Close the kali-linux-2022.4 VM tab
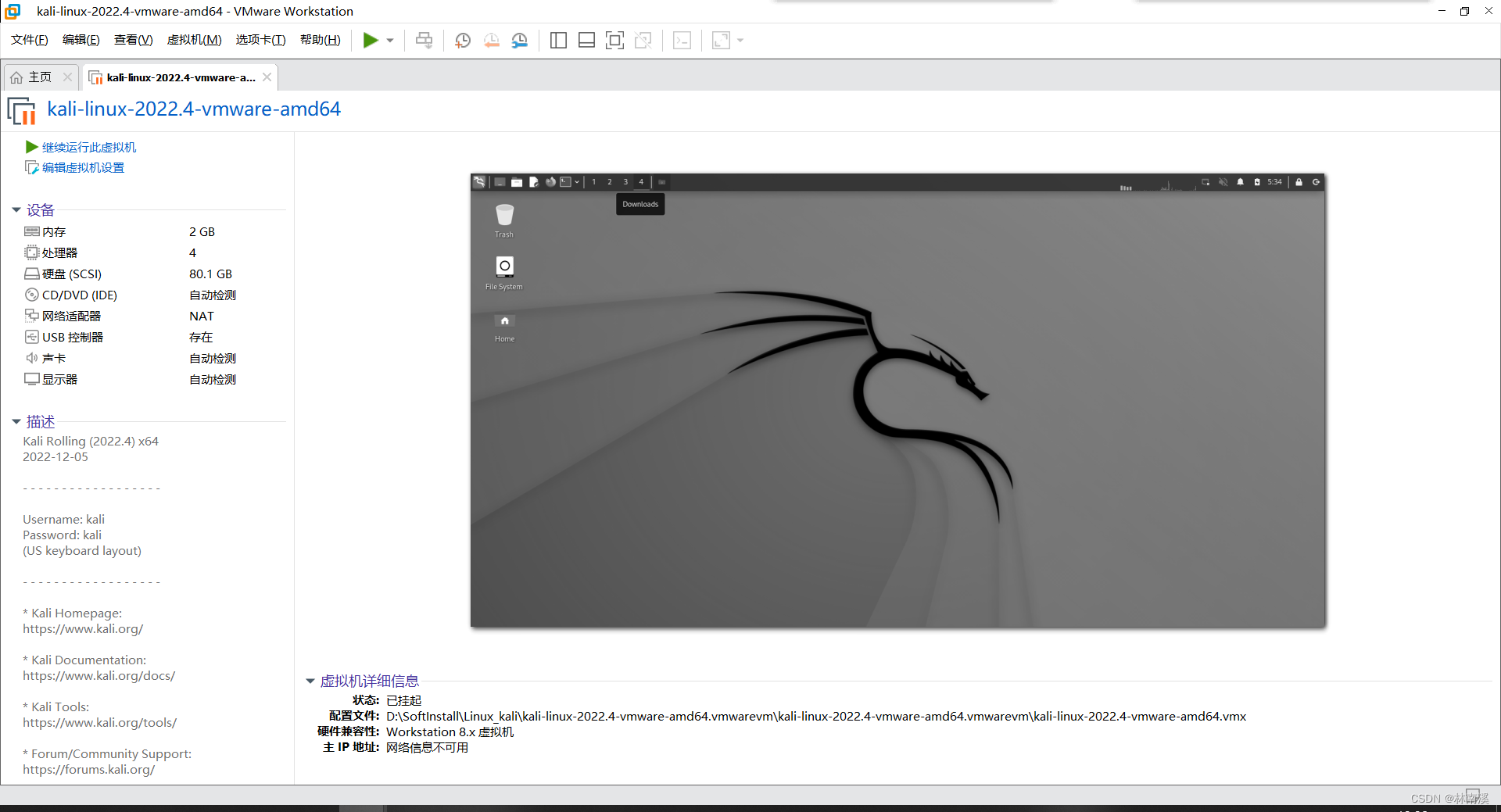 (x=267, y=77)
